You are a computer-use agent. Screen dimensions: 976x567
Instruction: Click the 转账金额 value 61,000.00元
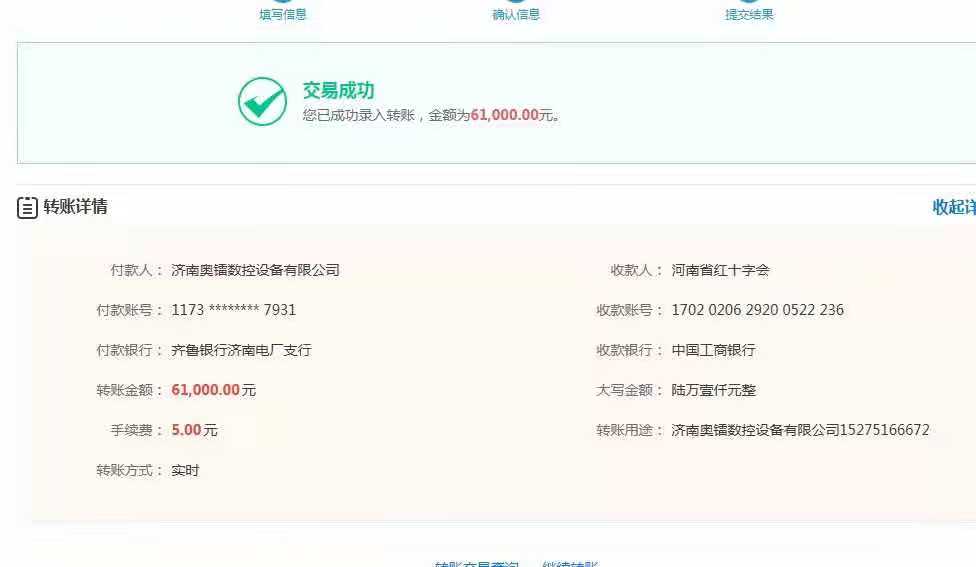[213, 390]
